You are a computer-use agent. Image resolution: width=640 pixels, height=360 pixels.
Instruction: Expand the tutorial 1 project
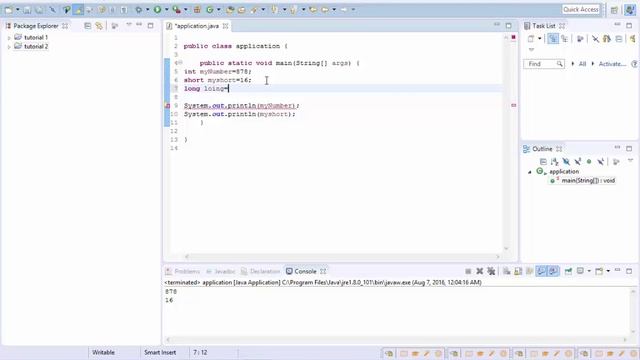point(9,38)
